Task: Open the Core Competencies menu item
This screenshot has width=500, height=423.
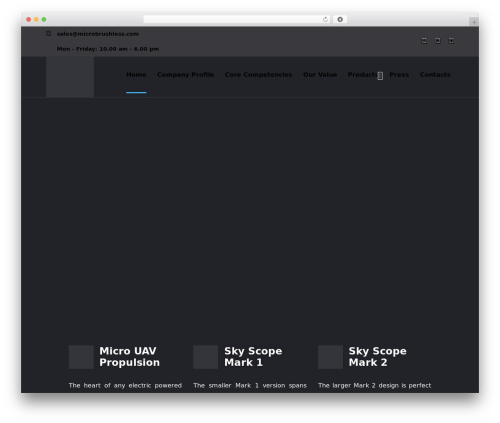Action: [258, 75]
